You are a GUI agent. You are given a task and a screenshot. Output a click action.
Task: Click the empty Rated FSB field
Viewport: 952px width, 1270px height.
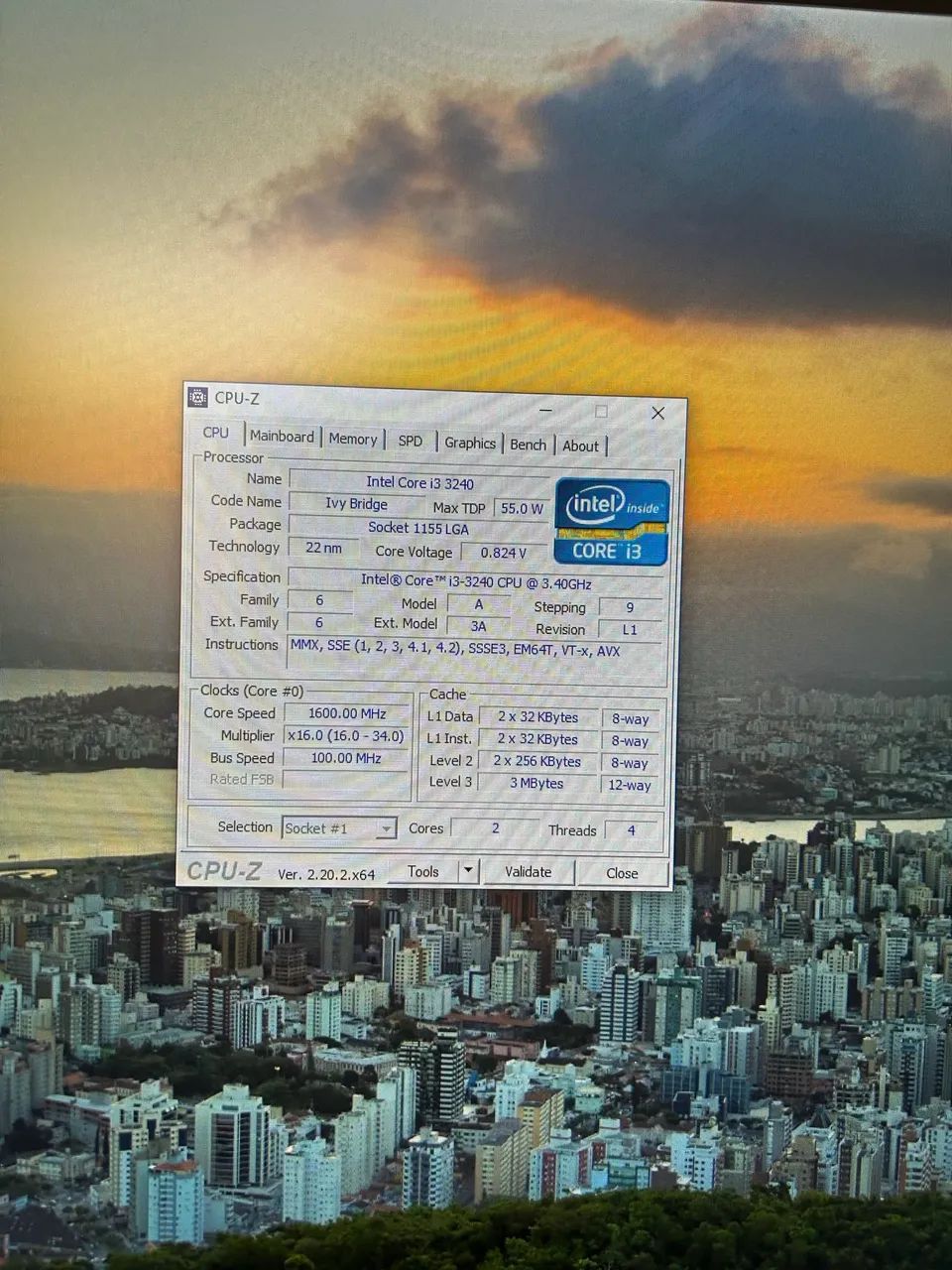[x=346, y=780]
